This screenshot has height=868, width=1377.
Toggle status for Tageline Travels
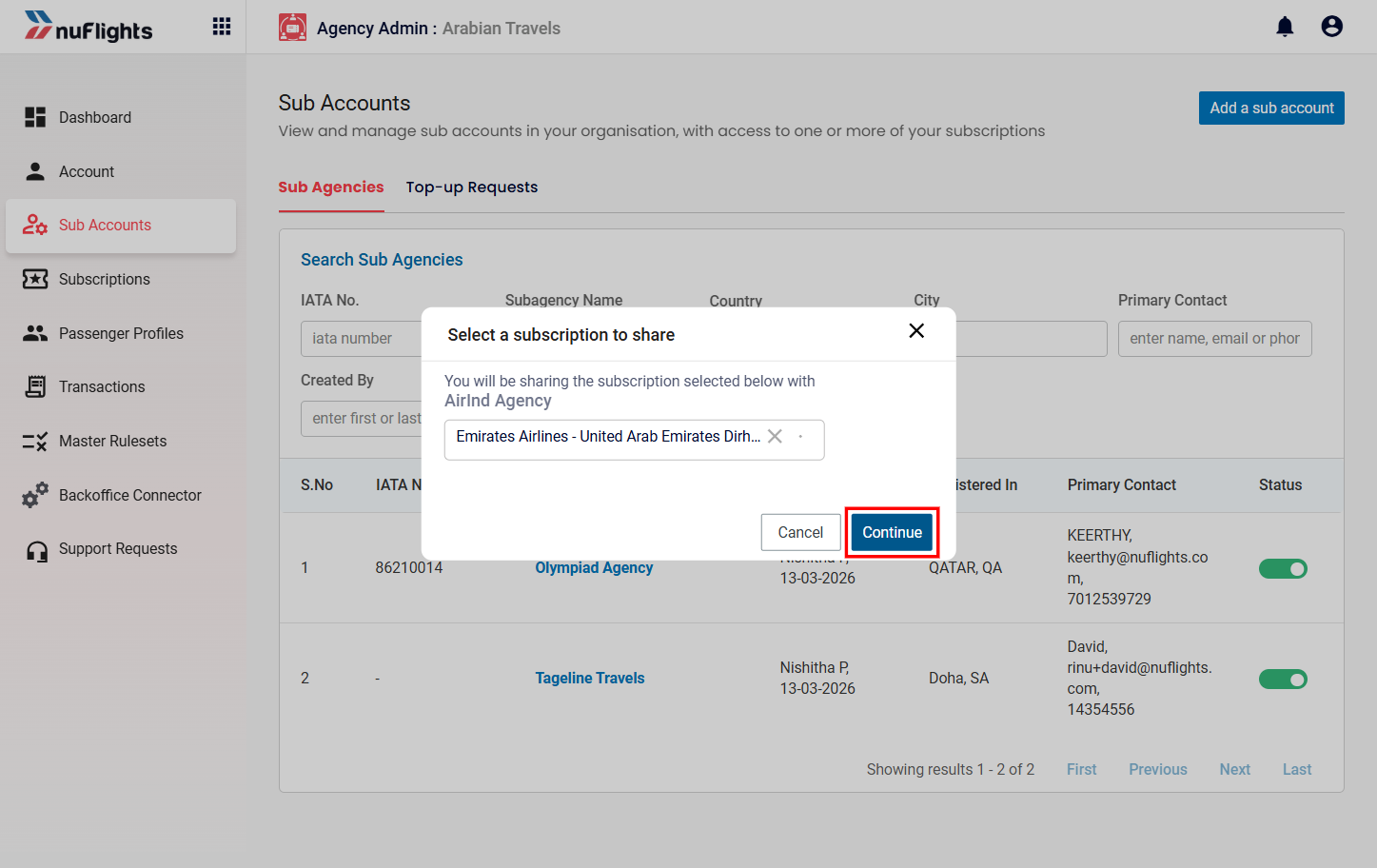click(x=1283, y=679)
